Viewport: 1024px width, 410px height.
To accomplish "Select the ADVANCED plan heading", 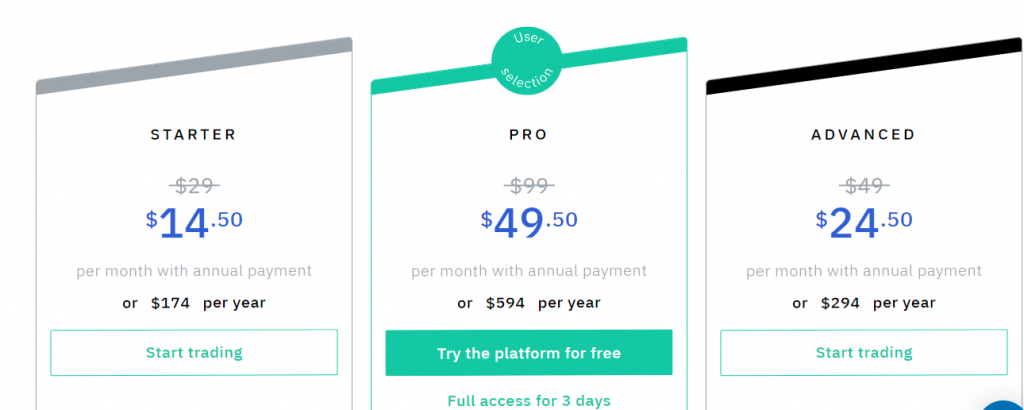I will [863, 134].
